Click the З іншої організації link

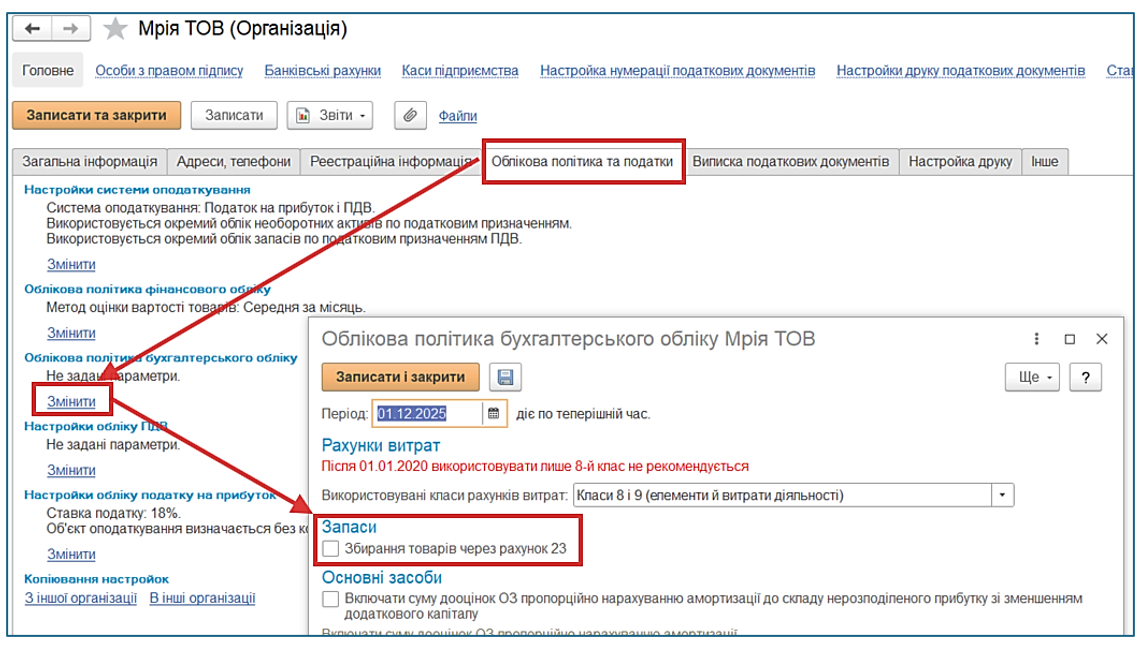pos(80,598)
